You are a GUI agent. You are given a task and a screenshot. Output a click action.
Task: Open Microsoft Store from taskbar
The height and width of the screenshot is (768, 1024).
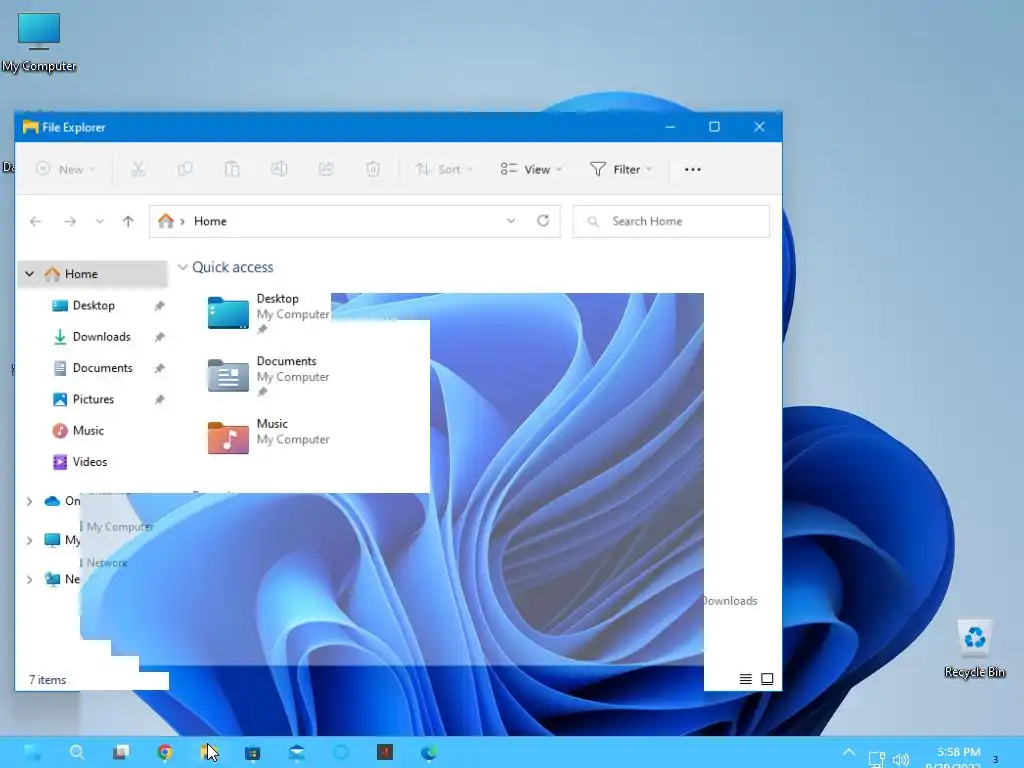(253, 752)
